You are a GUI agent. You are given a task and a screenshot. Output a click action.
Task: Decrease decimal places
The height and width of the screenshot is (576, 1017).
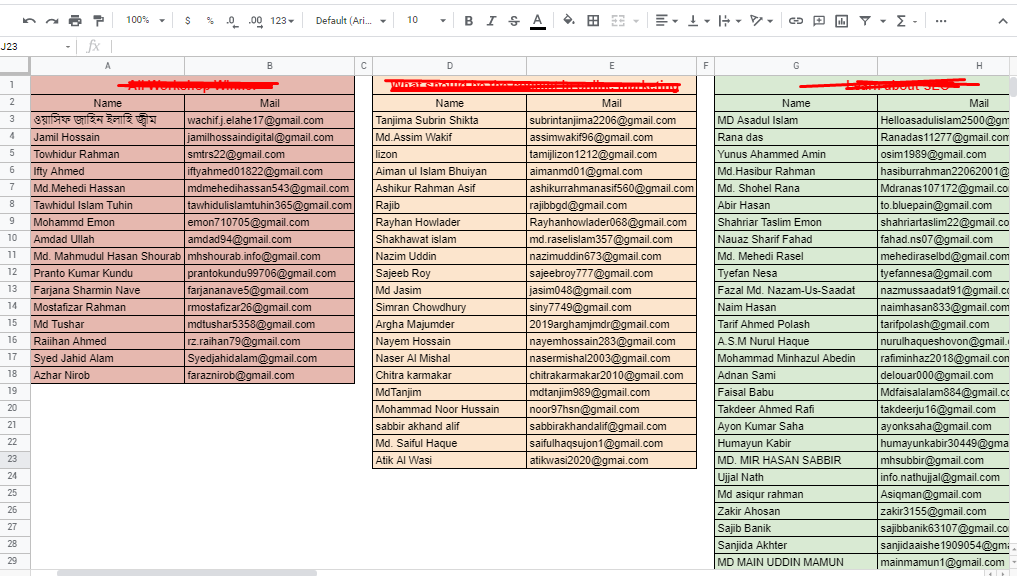(x=232, y=21)
